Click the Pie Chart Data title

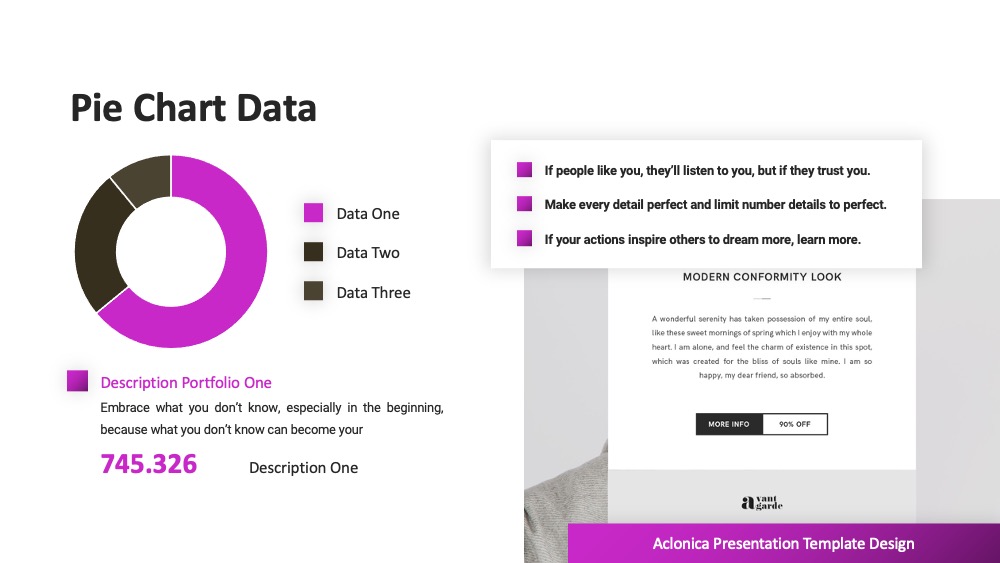coord(193,108)
